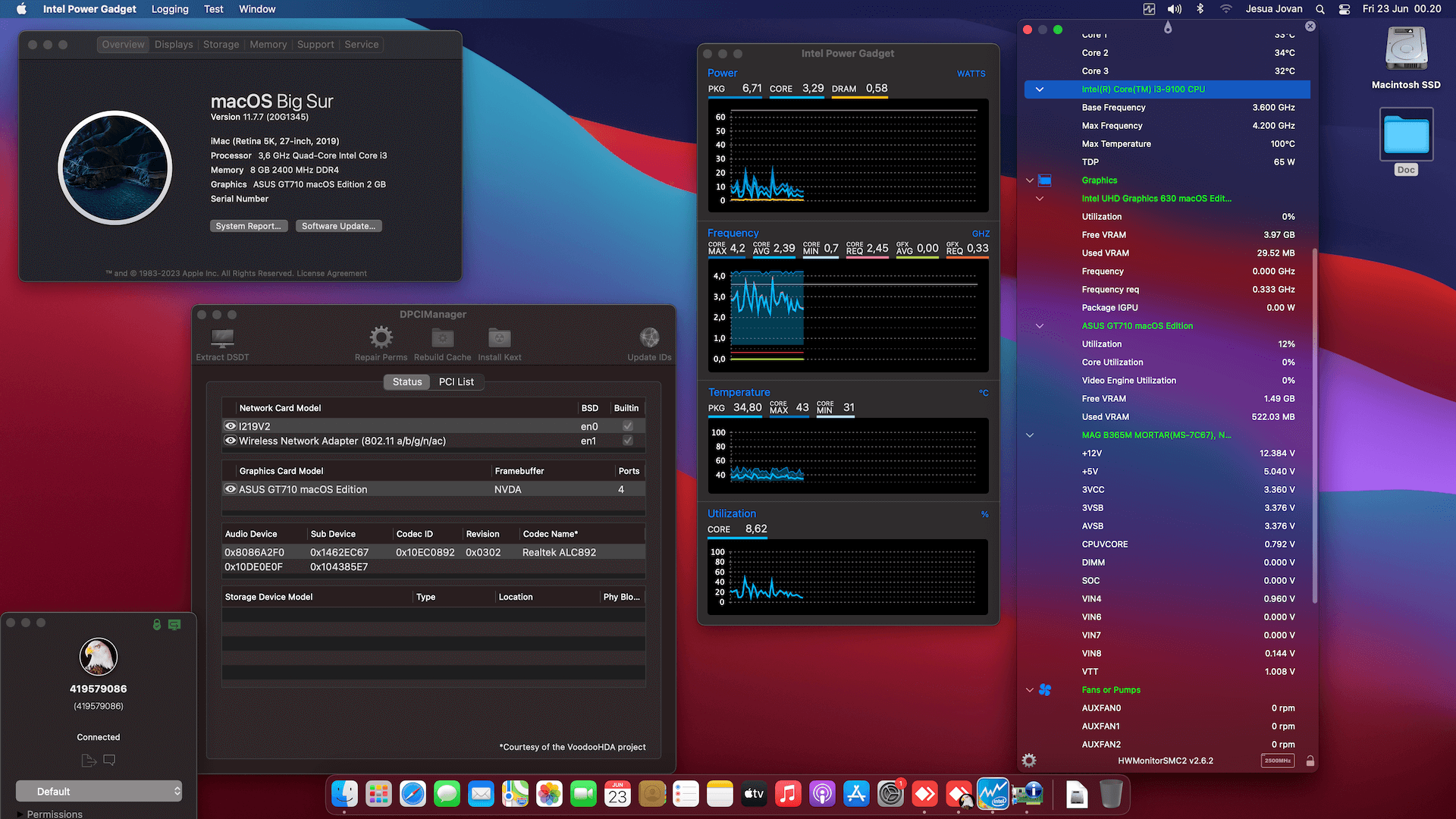This screenshot has width=1456, height=819.
Task: Click the green lock security icon in AnyDesk
Action: click(x=157, y=625)
